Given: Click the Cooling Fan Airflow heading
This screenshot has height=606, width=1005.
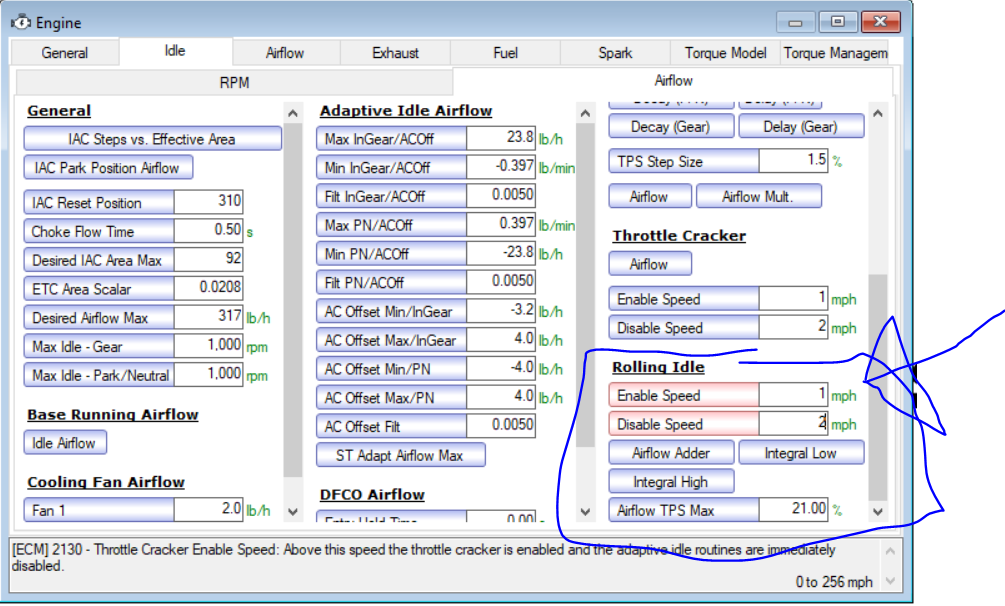Looking at the screenshot, I should pyautogui.click(x=106, y=482).
